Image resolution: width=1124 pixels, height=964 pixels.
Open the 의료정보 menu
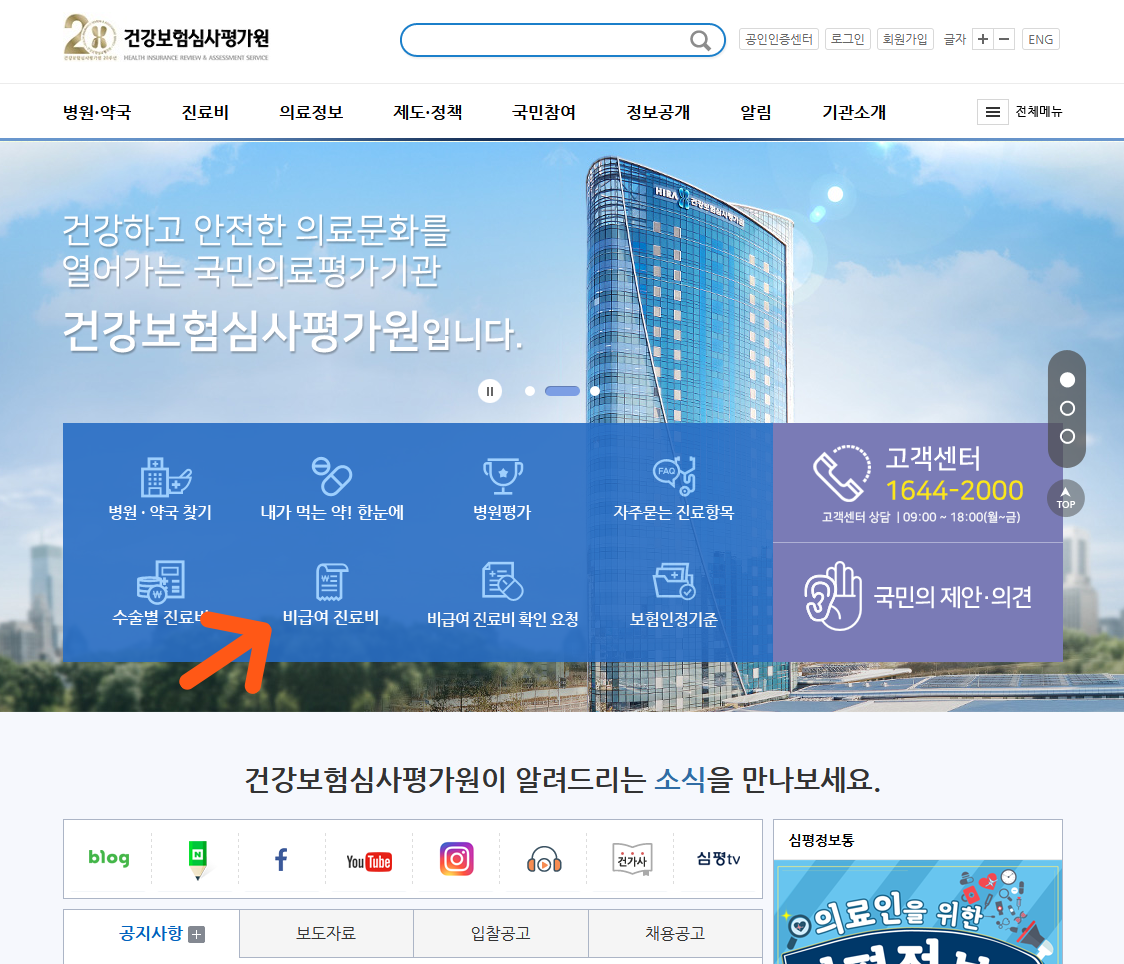(x=311, y=113)
